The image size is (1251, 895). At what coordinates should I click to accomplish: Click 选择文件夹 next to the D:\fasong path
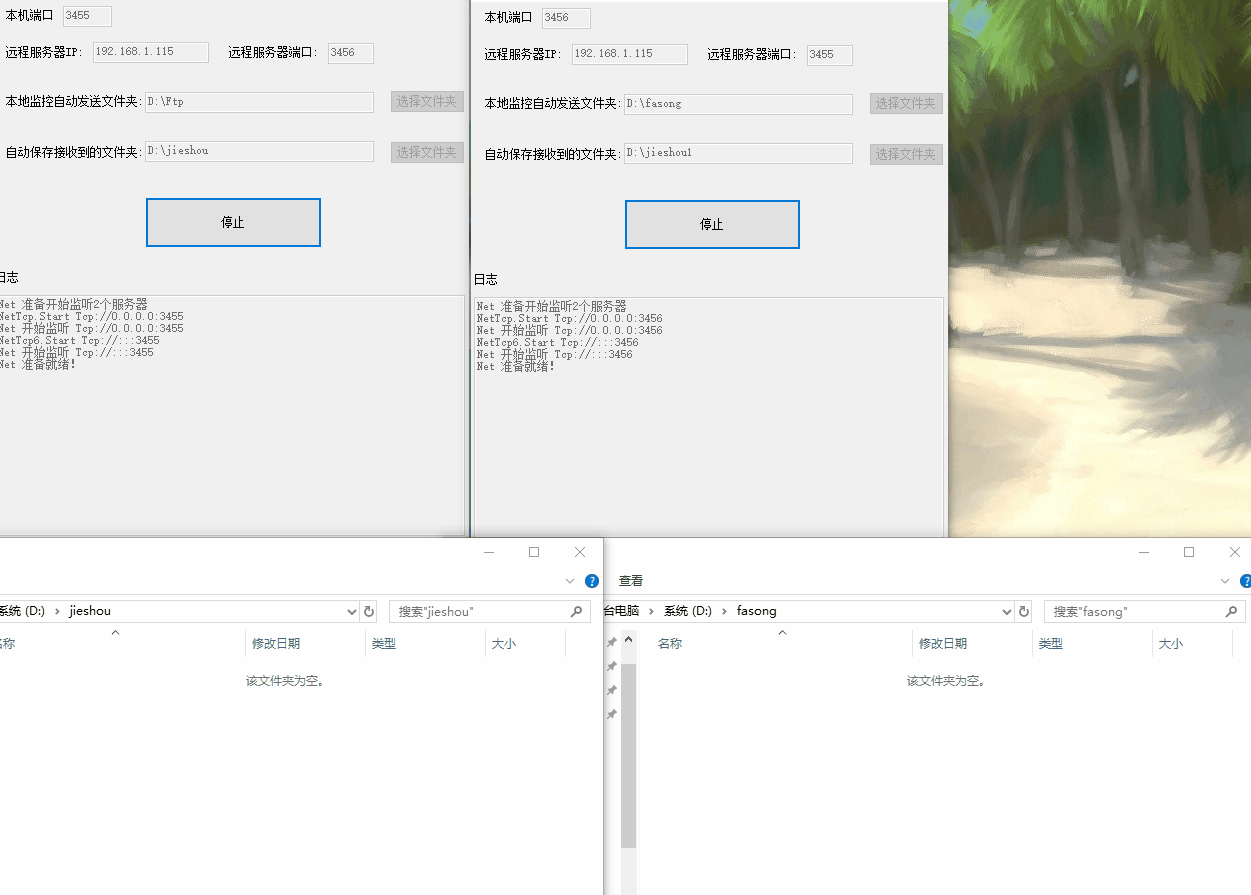pyautogui.click(x=905, y=103)
